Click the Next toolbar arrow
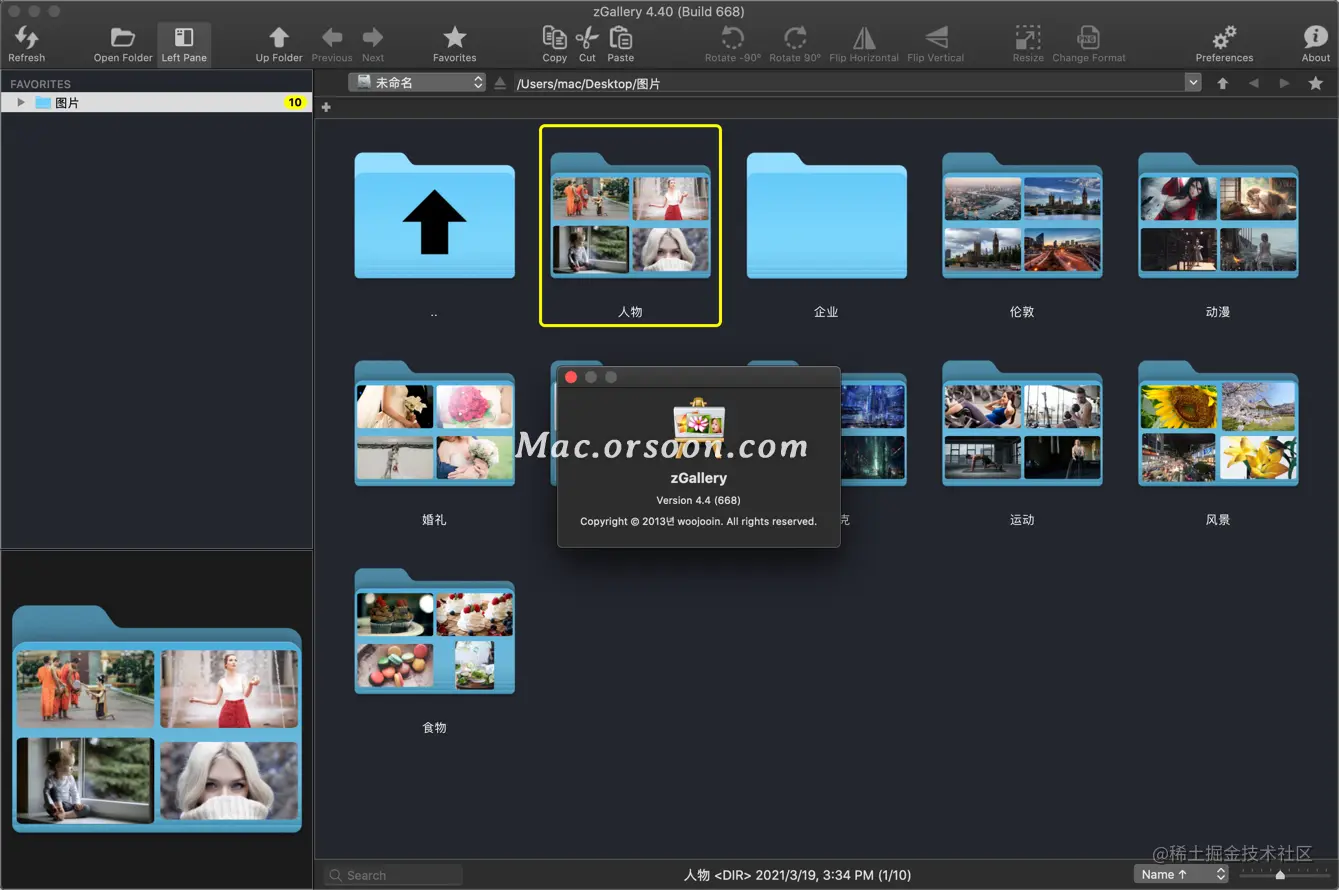Screen dimensions: 1339x890 click(x=373, y=38)
